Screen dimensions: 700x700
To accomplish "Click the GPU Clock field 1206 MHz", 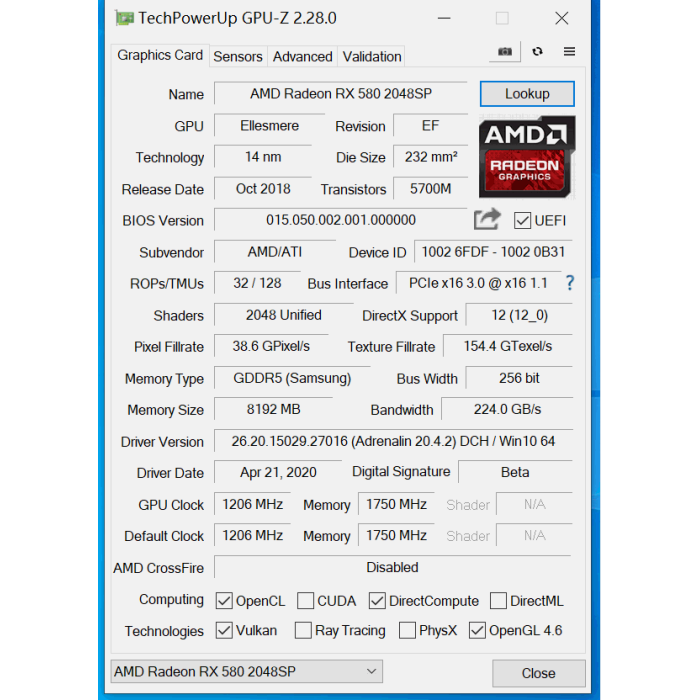I will click(x=253, y=504).
